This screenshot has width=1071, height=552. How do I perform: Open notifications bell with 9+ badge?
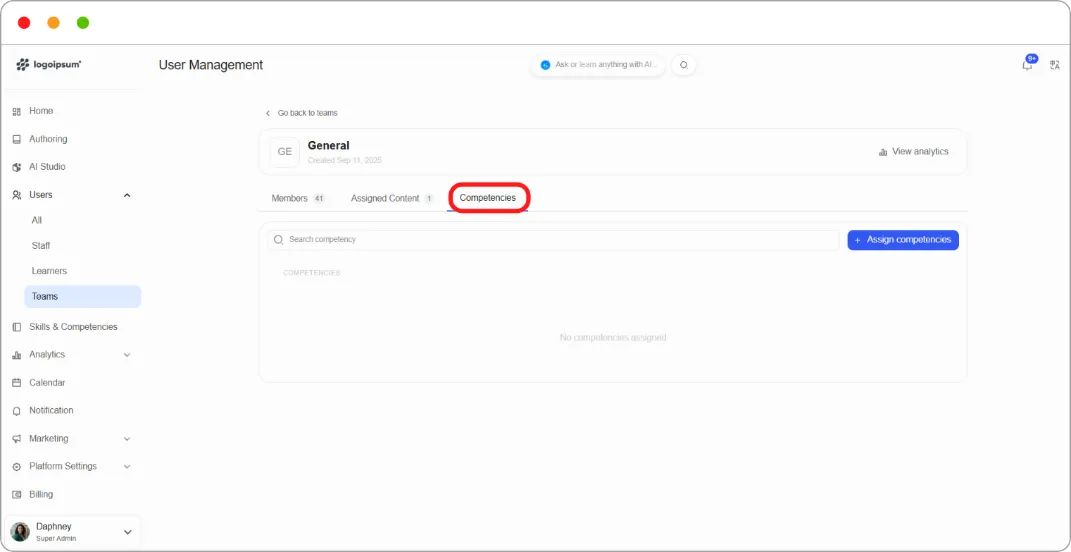coord(1027,64)
